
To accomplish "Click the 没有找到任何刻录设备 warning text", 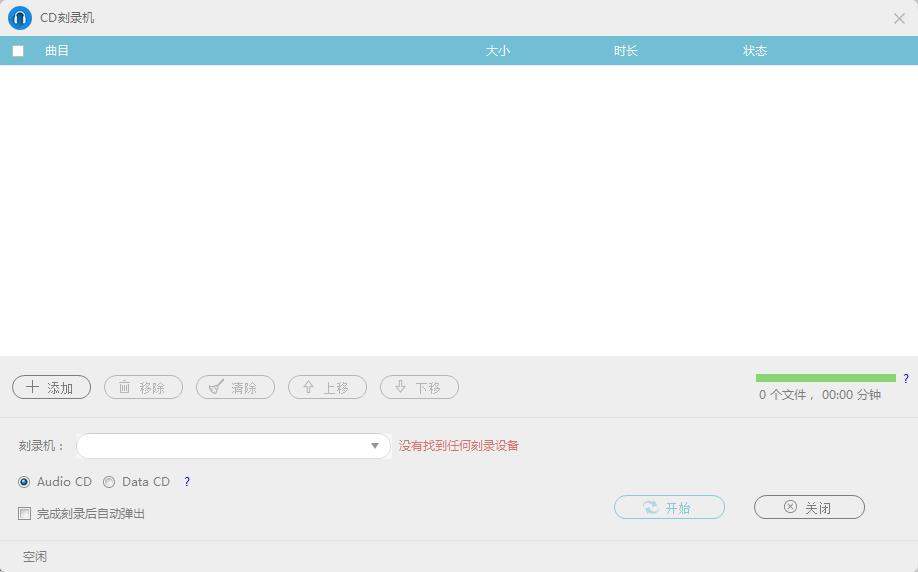I will [458, 446].
